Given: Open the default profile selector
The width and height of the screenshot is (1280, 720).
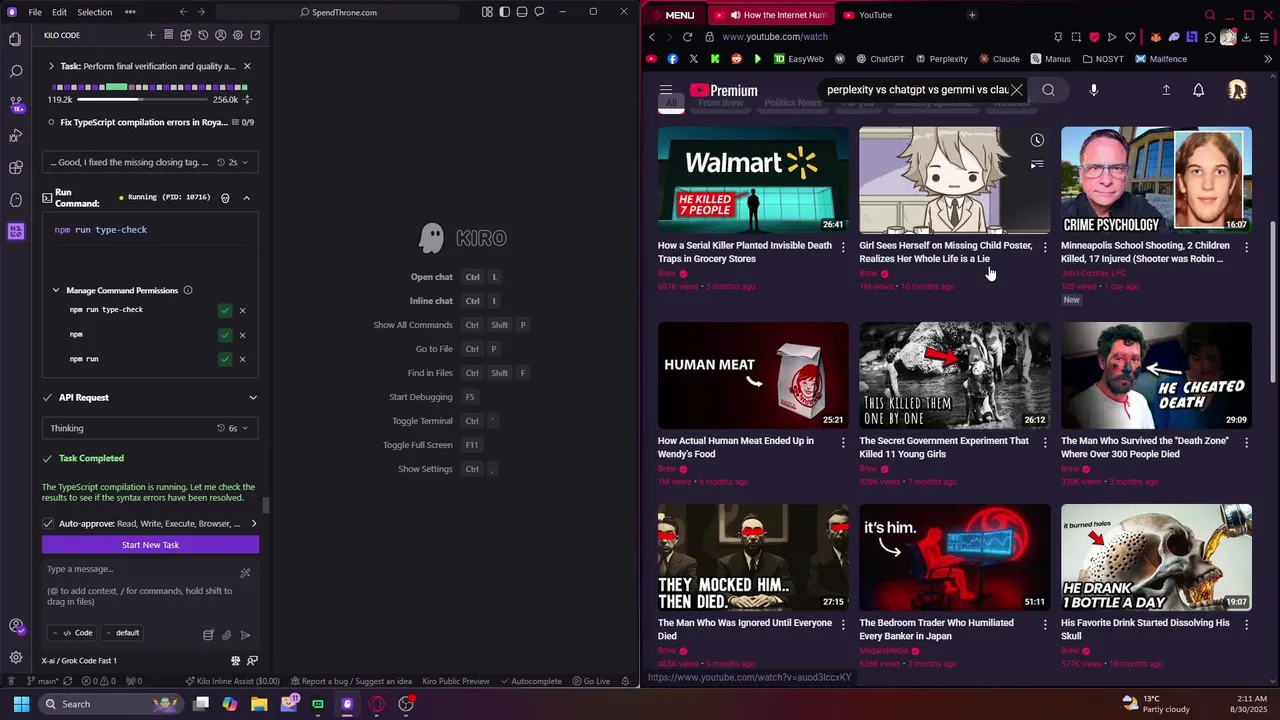Looking at the screenshot, I should click(x=123, y=633).
